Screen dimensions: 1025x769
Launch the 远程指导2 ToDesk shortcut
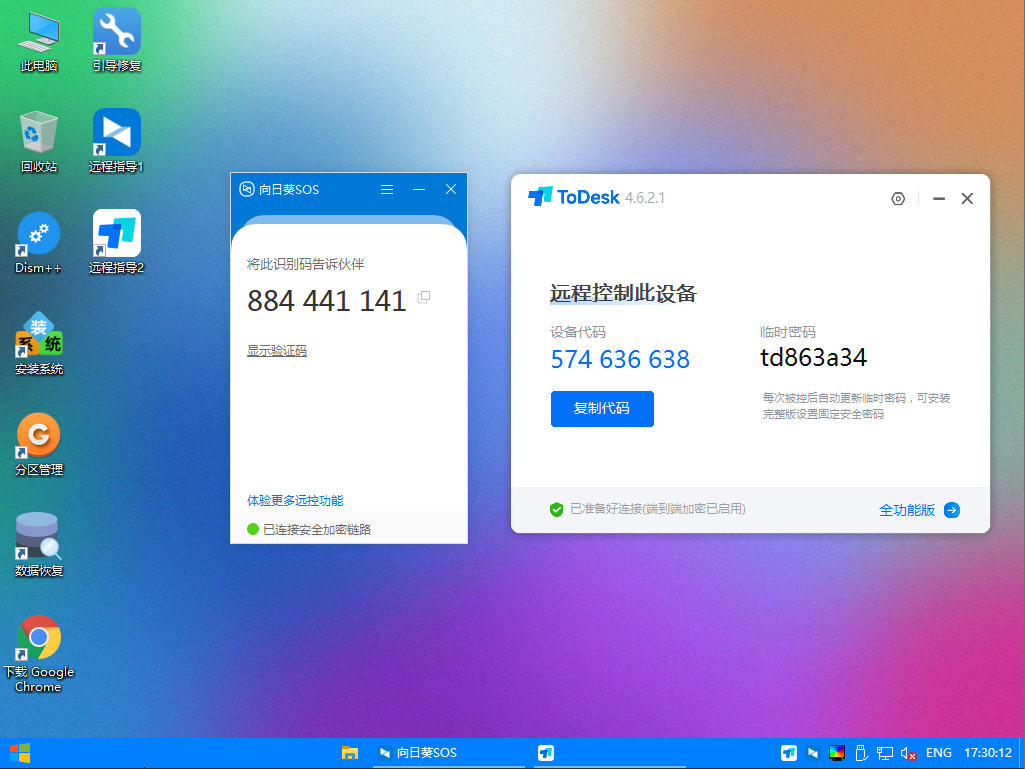pos(116,243)
